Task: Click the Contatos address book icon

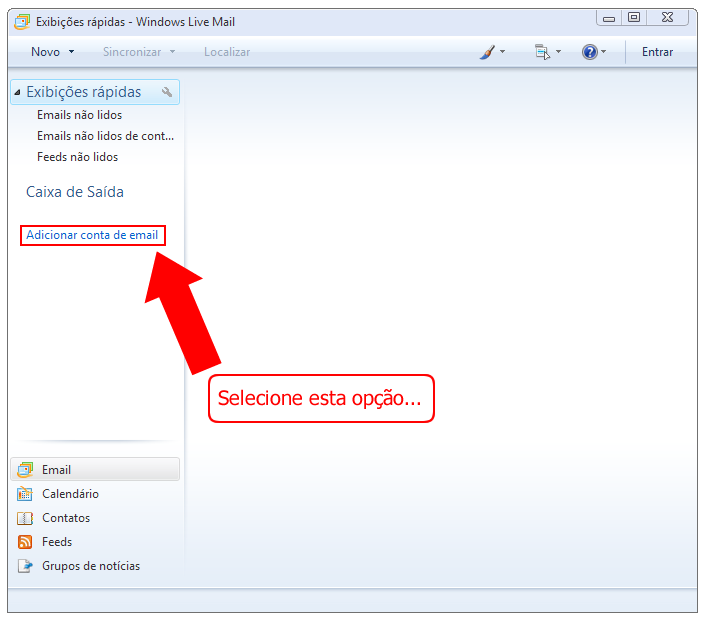Action: (x=25, y=518)
